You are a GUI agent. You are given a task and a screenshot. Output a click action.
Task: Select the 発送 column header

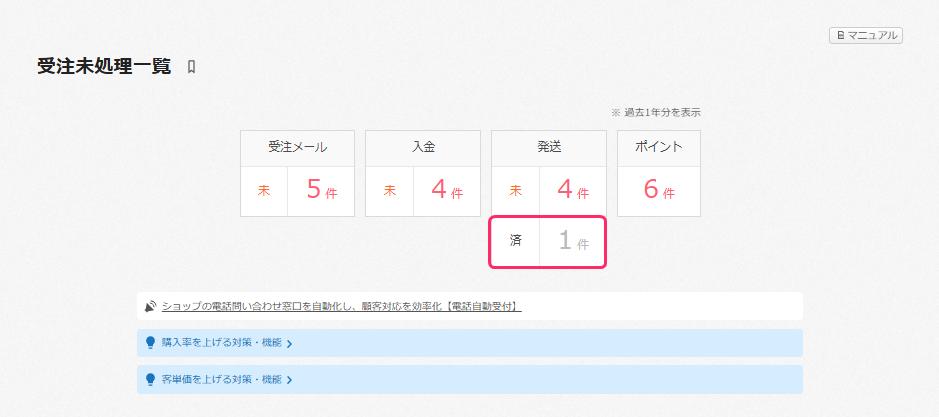549,147
